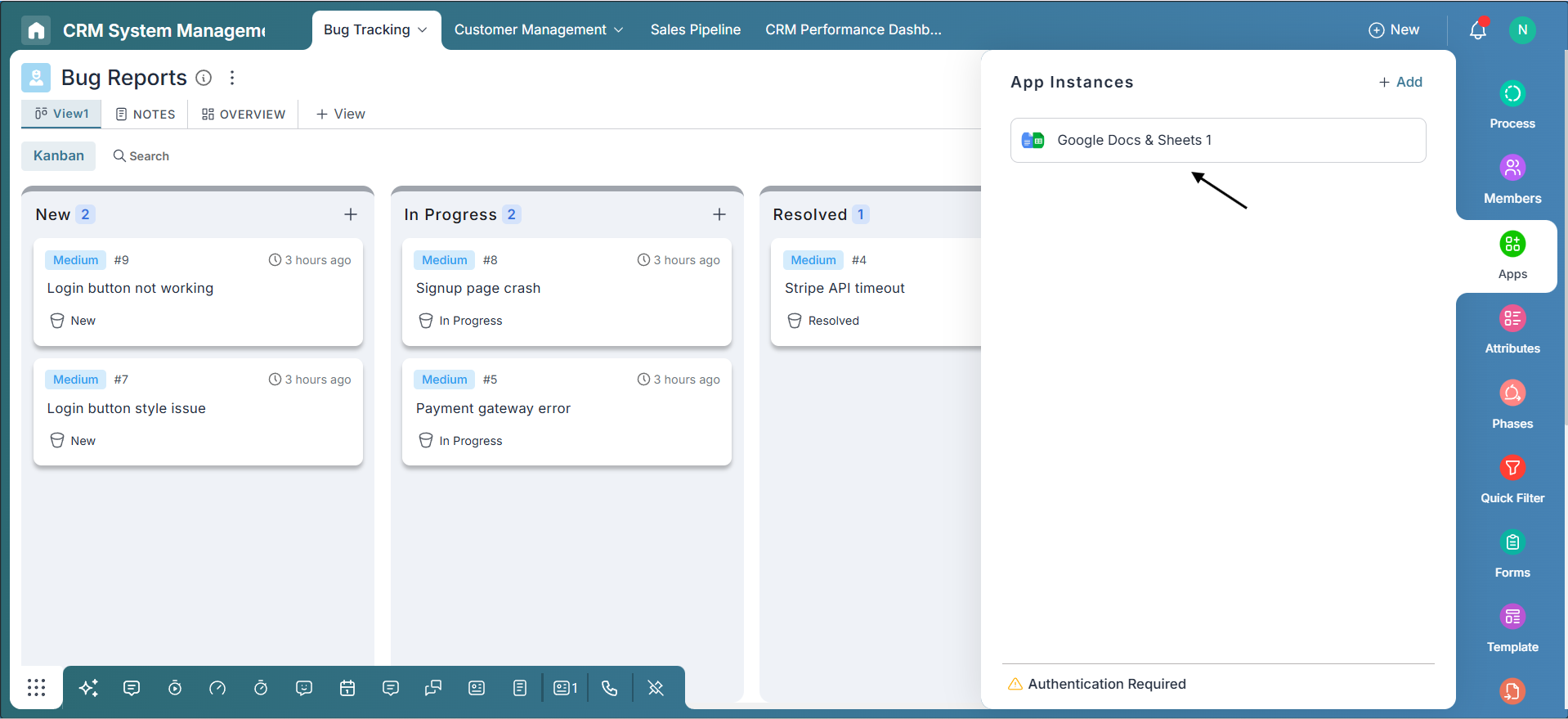Viewport: 1568px width, 719px height.
Task: Click the plus icon in In Progress column
Action: [x=719, y=214]
